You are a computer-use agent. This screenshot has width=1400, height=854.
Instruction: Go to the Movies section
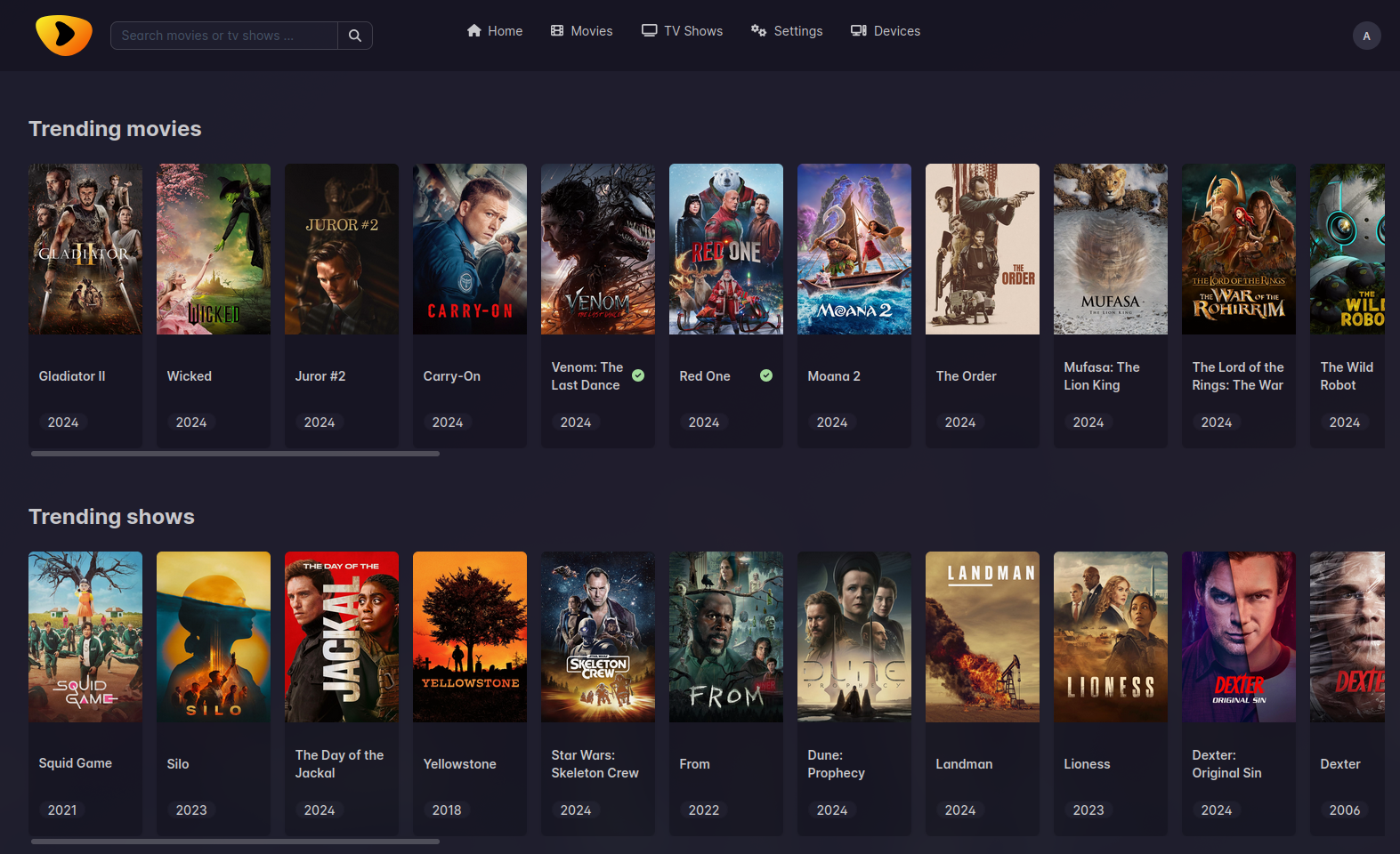pyautogui.click(x=581, y=31)
